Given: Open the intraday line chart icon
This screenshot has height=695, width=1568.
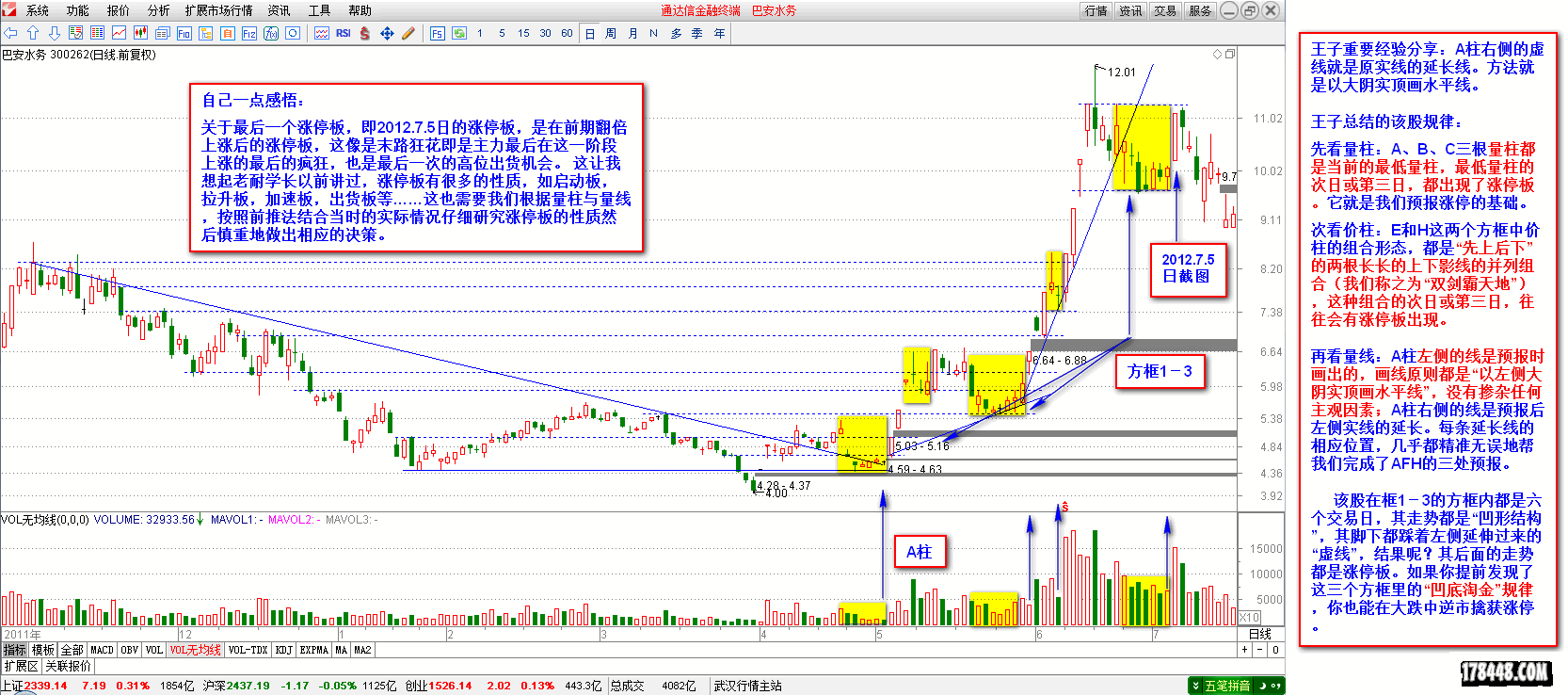Looking at the screenshot, I should click(x=120, y=33).
